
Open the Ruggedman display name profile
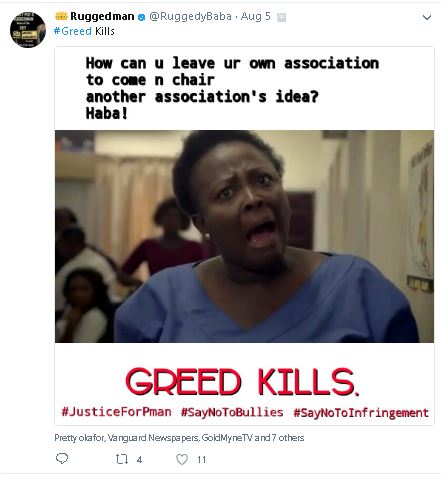(x=102, y=16)
